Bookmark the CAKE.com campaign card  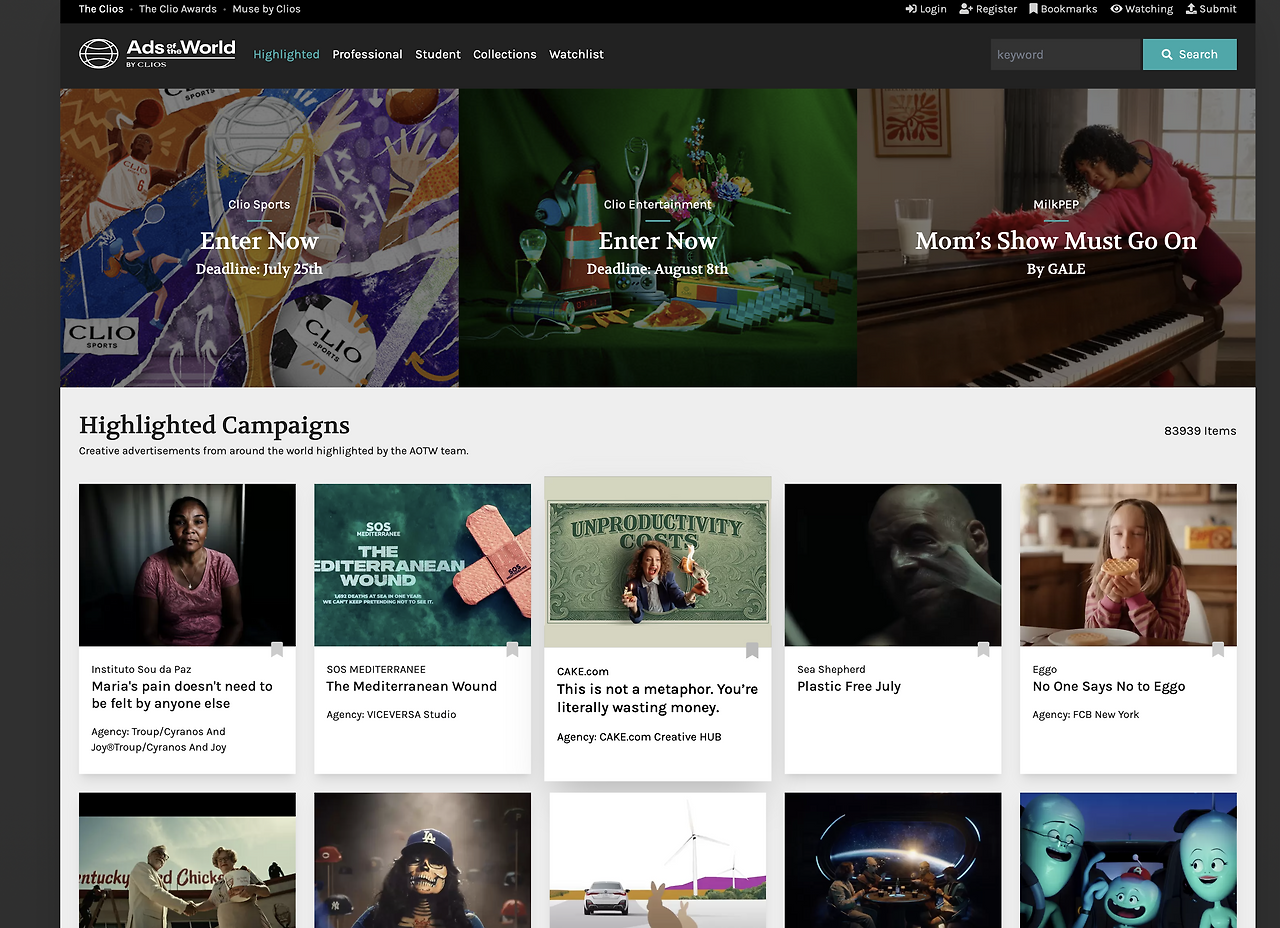[752, 651]
